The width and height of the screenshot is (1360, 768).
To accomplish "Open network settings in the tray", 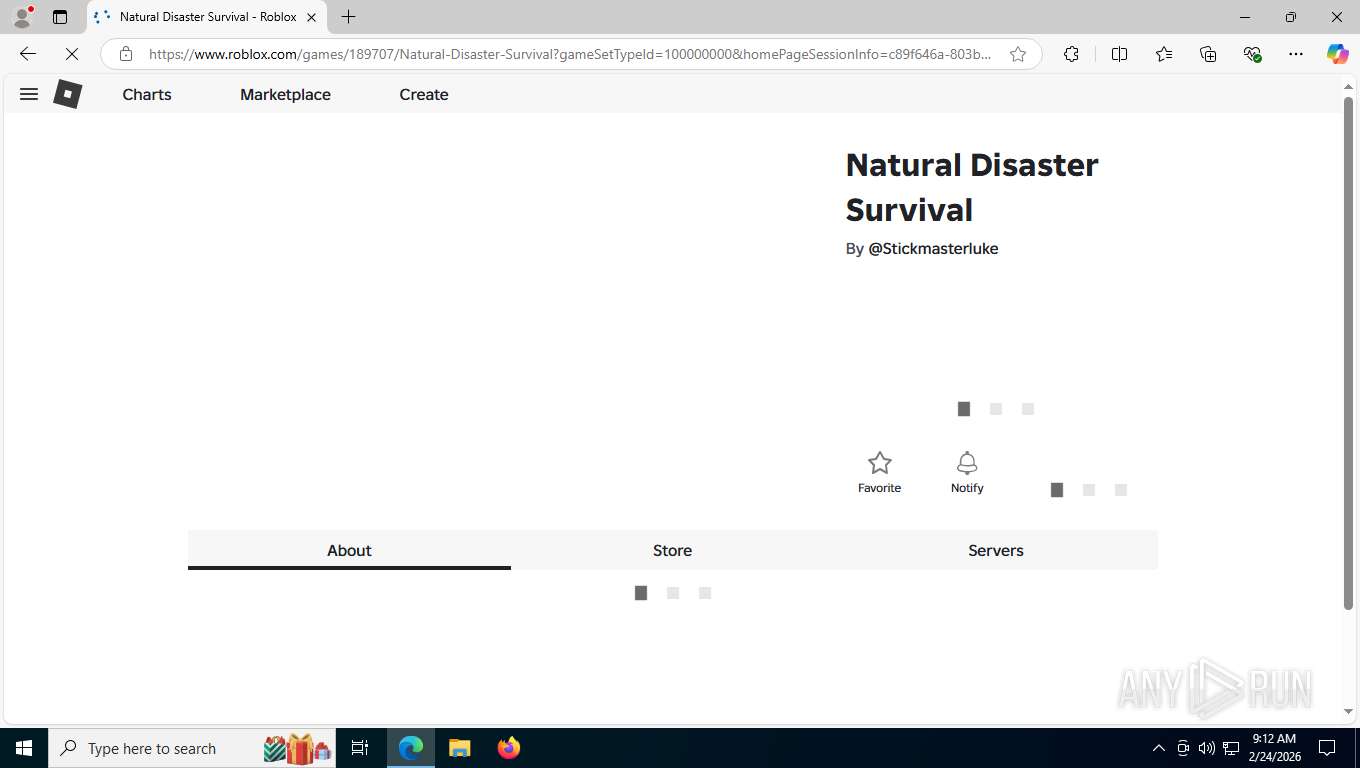I will [x=1231, y=748].
